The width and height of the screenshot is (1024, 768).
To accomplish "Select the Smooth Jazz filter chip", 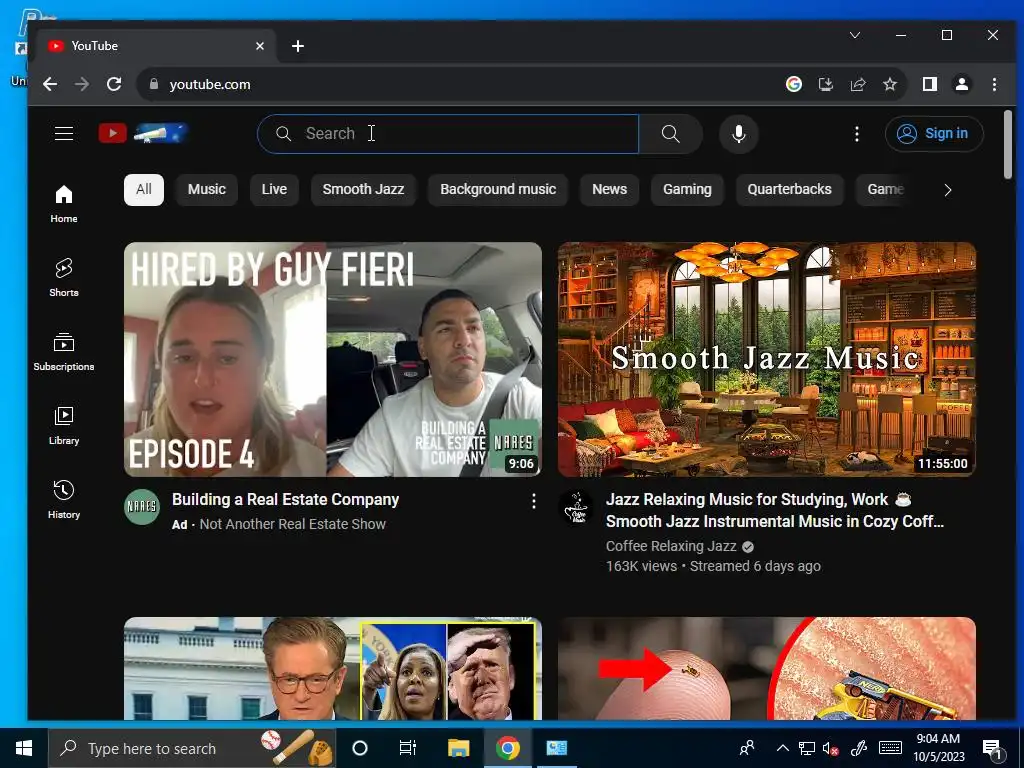I will tap(363, 189).
